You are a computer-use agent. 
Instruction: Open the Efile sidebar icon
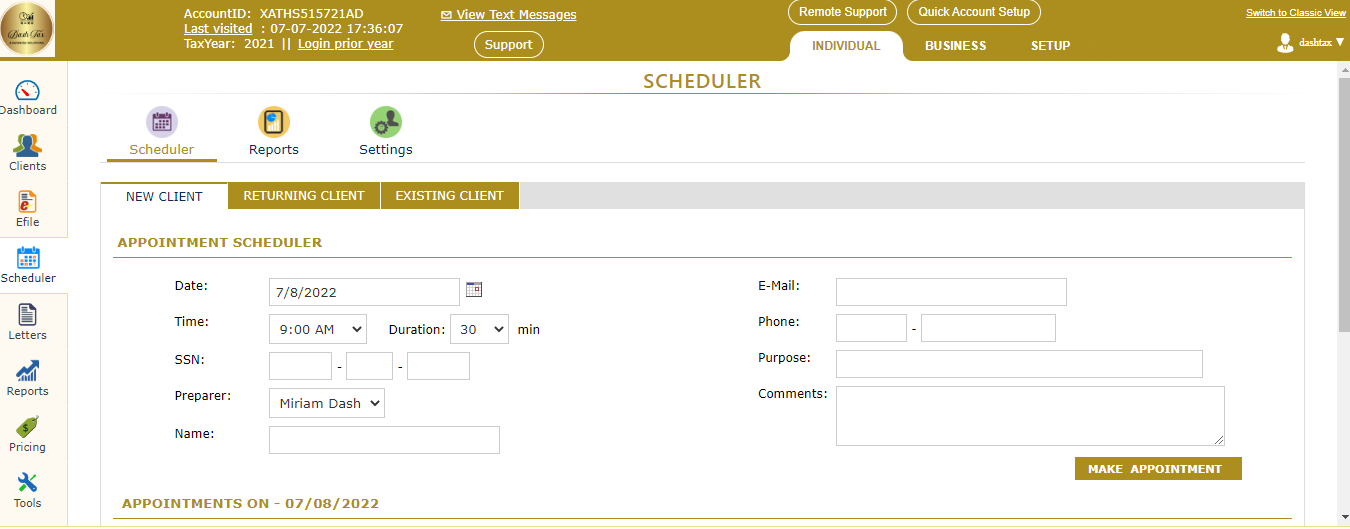coord(28,203)
